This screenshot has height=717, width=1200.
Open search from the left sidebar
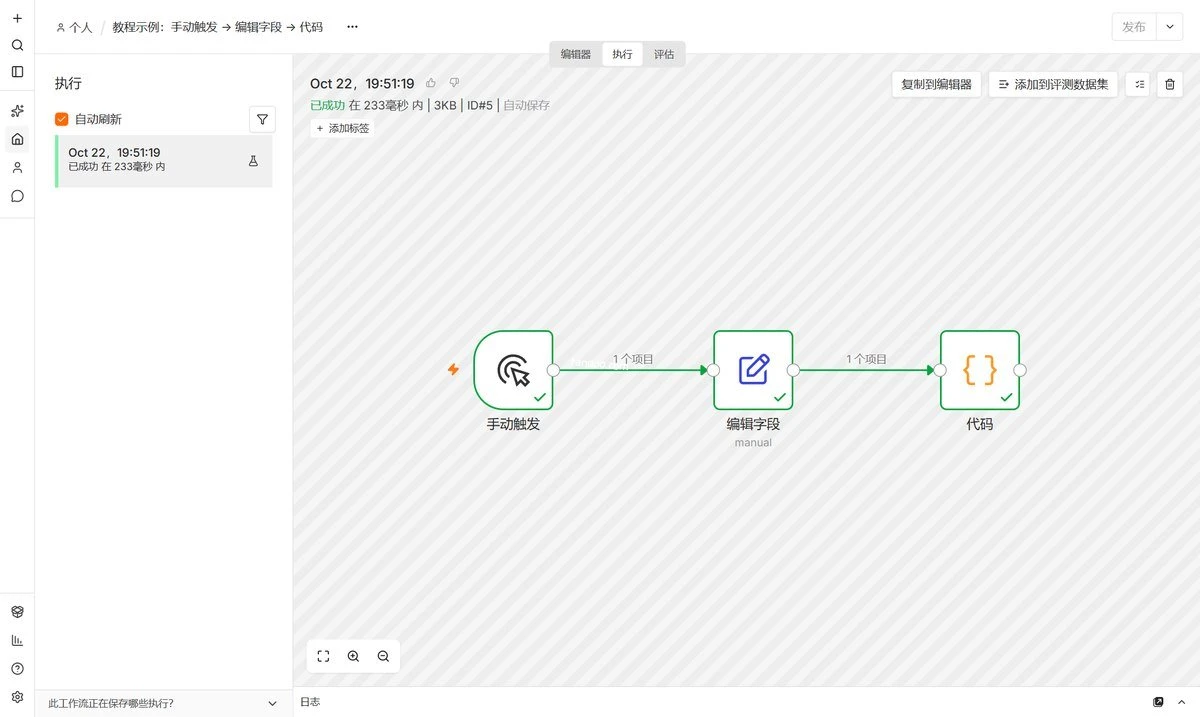click(x=17, y=45)
